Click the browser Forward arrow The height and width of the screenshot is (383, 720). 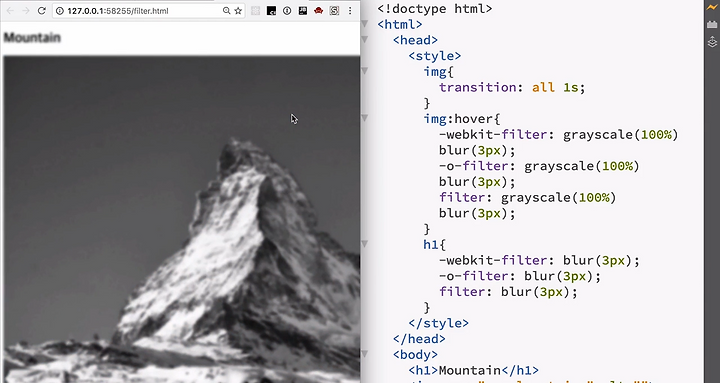coord(26,11)
